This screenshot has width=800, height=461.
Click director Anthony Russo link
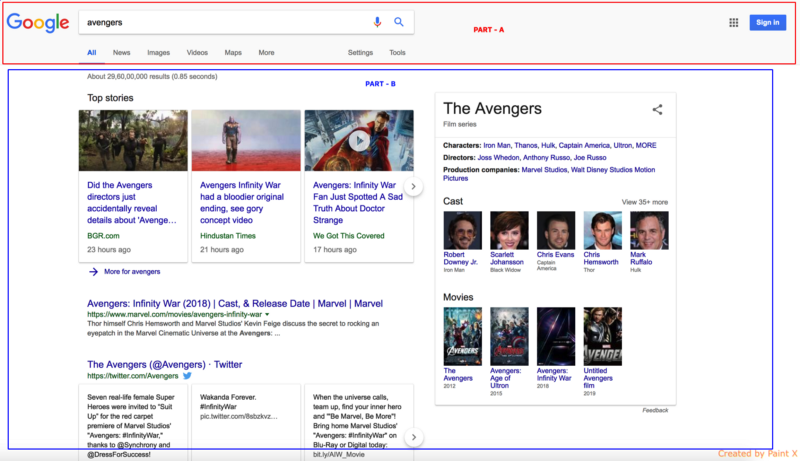pyautogui.click(x=546, y=158)
